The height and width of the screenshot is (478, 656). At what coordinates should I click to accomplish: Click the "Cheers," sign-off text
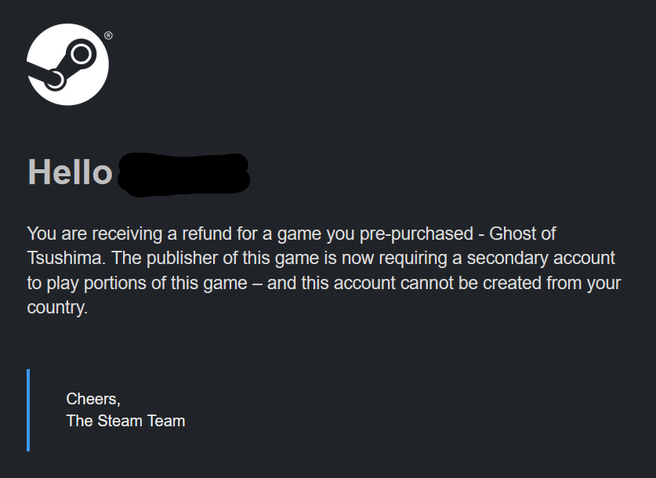93,399
